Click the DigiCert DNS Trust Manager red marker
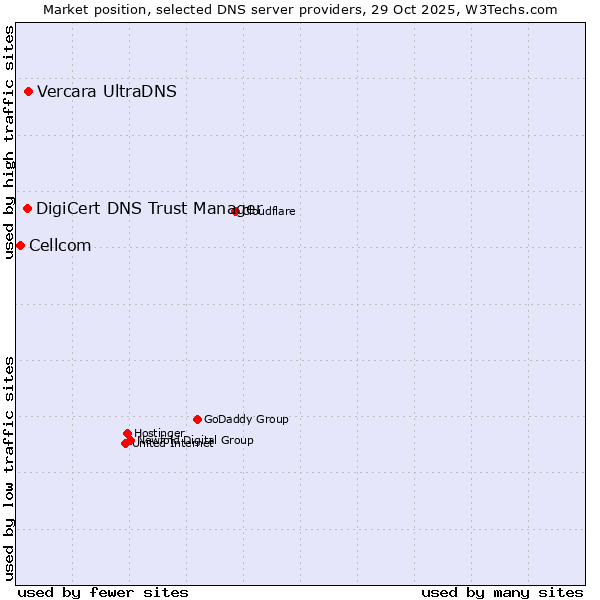Screen dimensions: 600x600 [28, 208]
